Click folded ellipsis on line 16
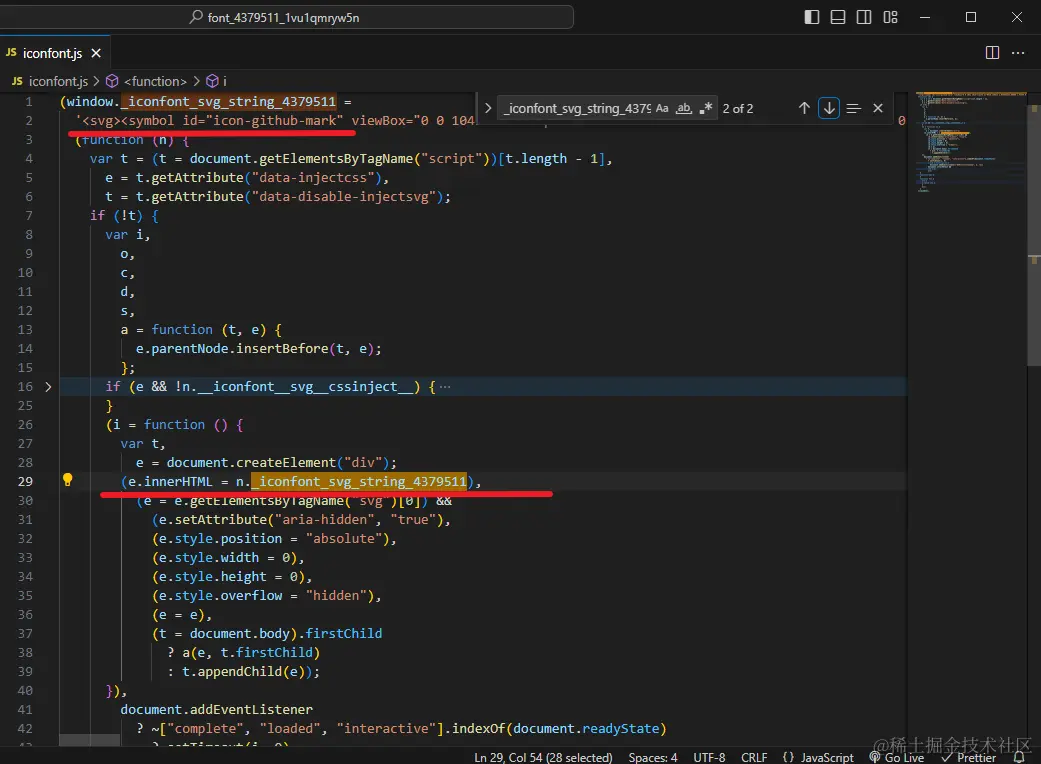The width and height of the screenshot is (1041, 764). (x=444, y=386)
